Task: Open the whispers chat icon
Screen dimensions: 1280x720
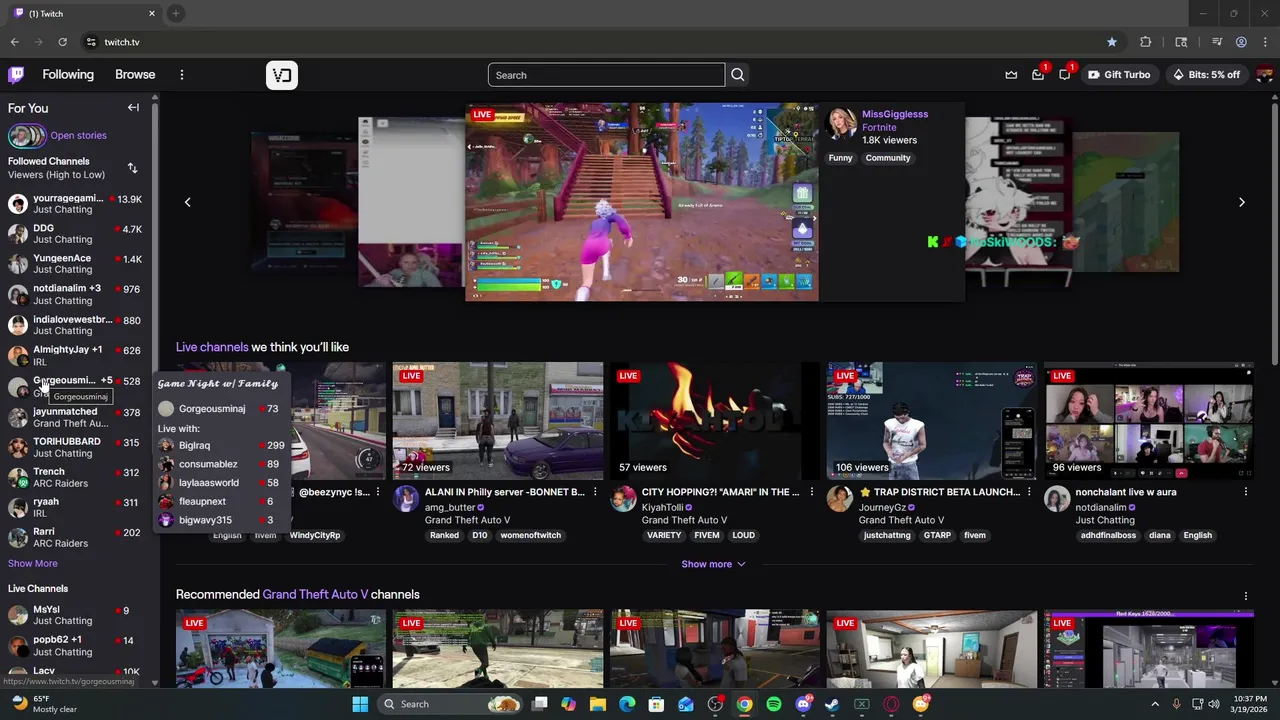Action: 1065,75
